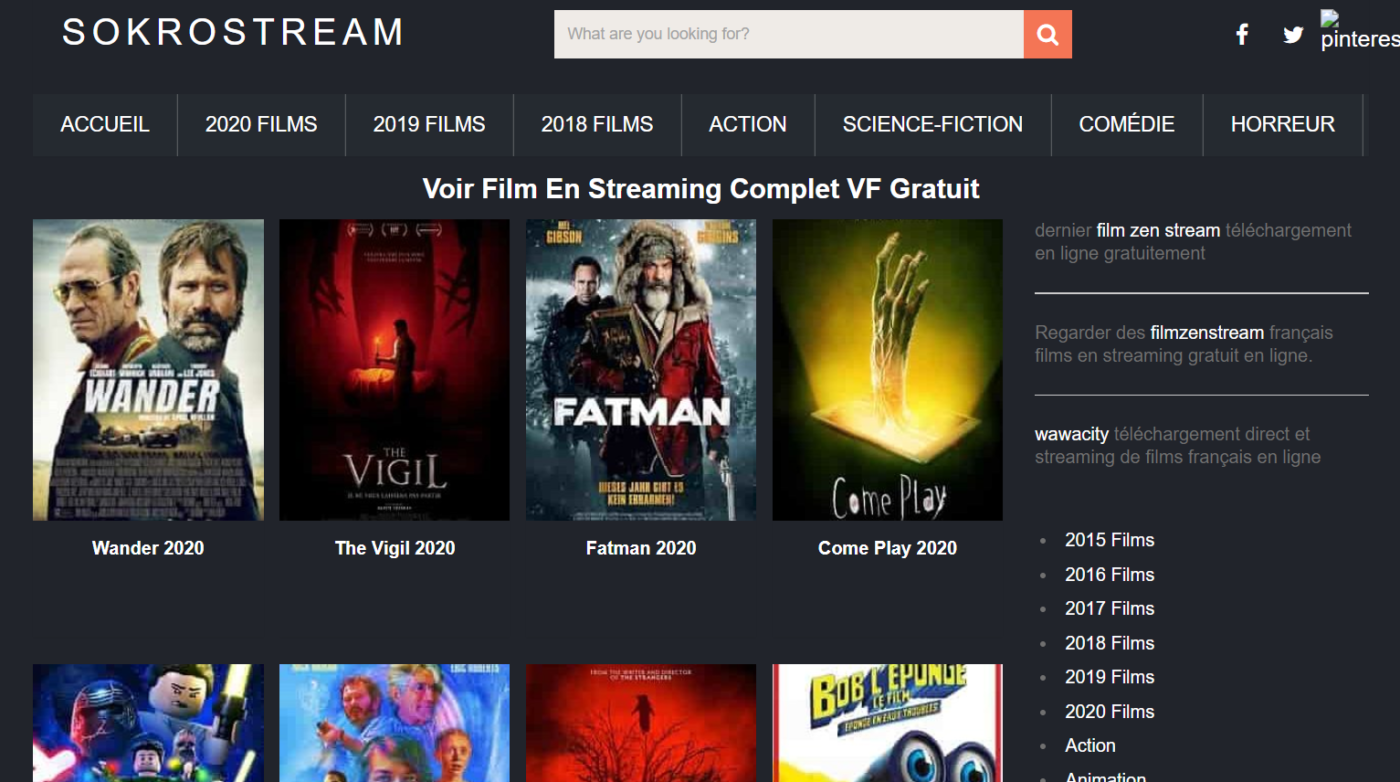Screen dimensions: 1400x782
Task: Open '2015 Films' in the sidebar list
Action: coord(1110,540)
